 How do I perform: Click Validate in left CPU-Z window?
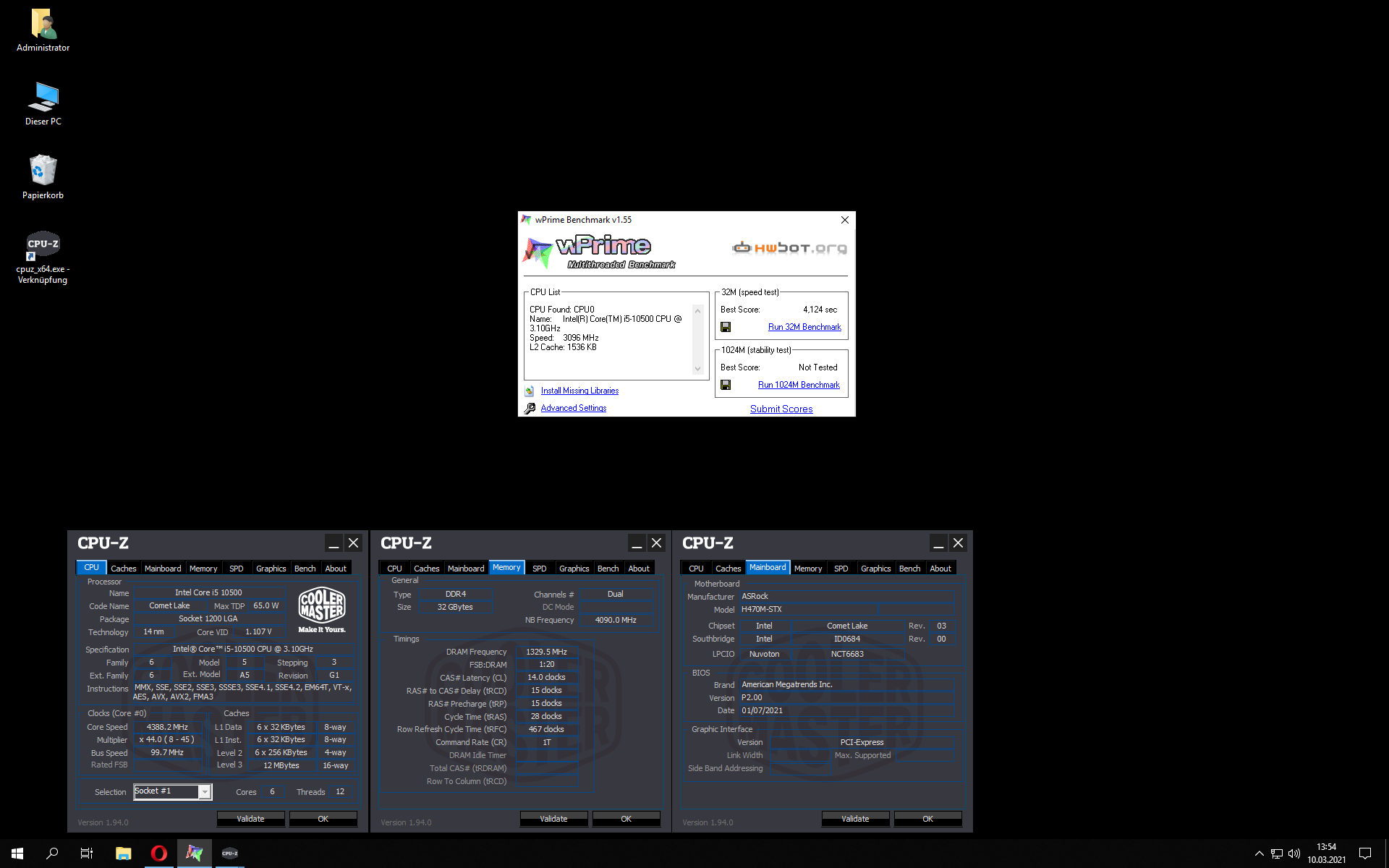tap(250, 819)
